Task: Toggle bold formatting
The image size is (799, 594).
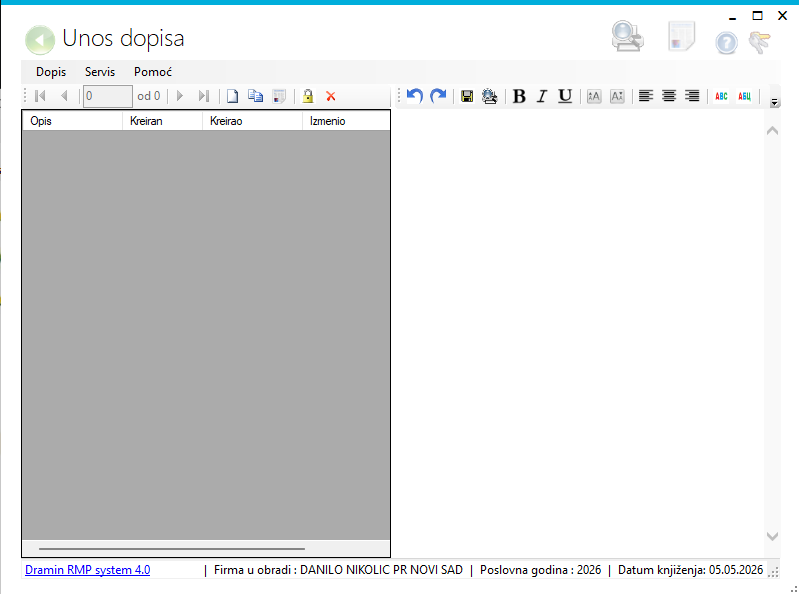Action: 519,96
